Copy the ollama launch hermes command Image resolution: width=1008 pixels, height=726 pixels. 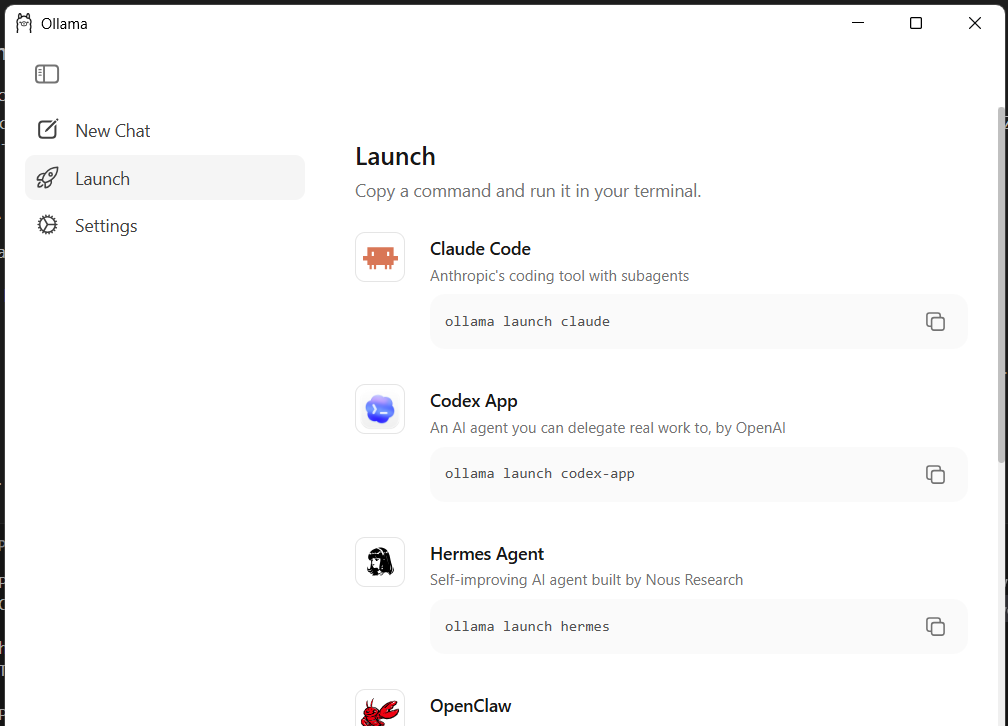[x=935, y=626]
